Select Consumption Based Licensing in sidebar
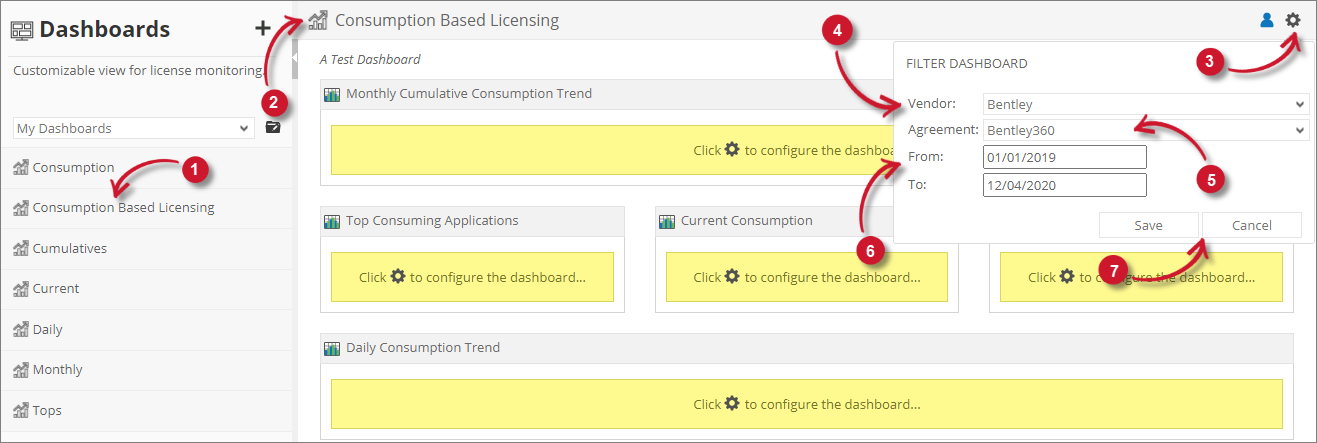1317x443 pixels. pos(123,208)
